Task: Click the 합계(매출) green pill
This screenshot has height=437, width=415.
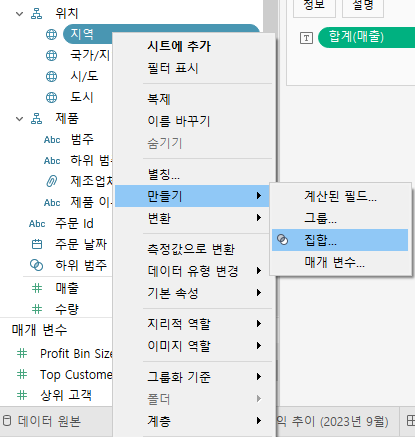Action: (x=367, y=37)
